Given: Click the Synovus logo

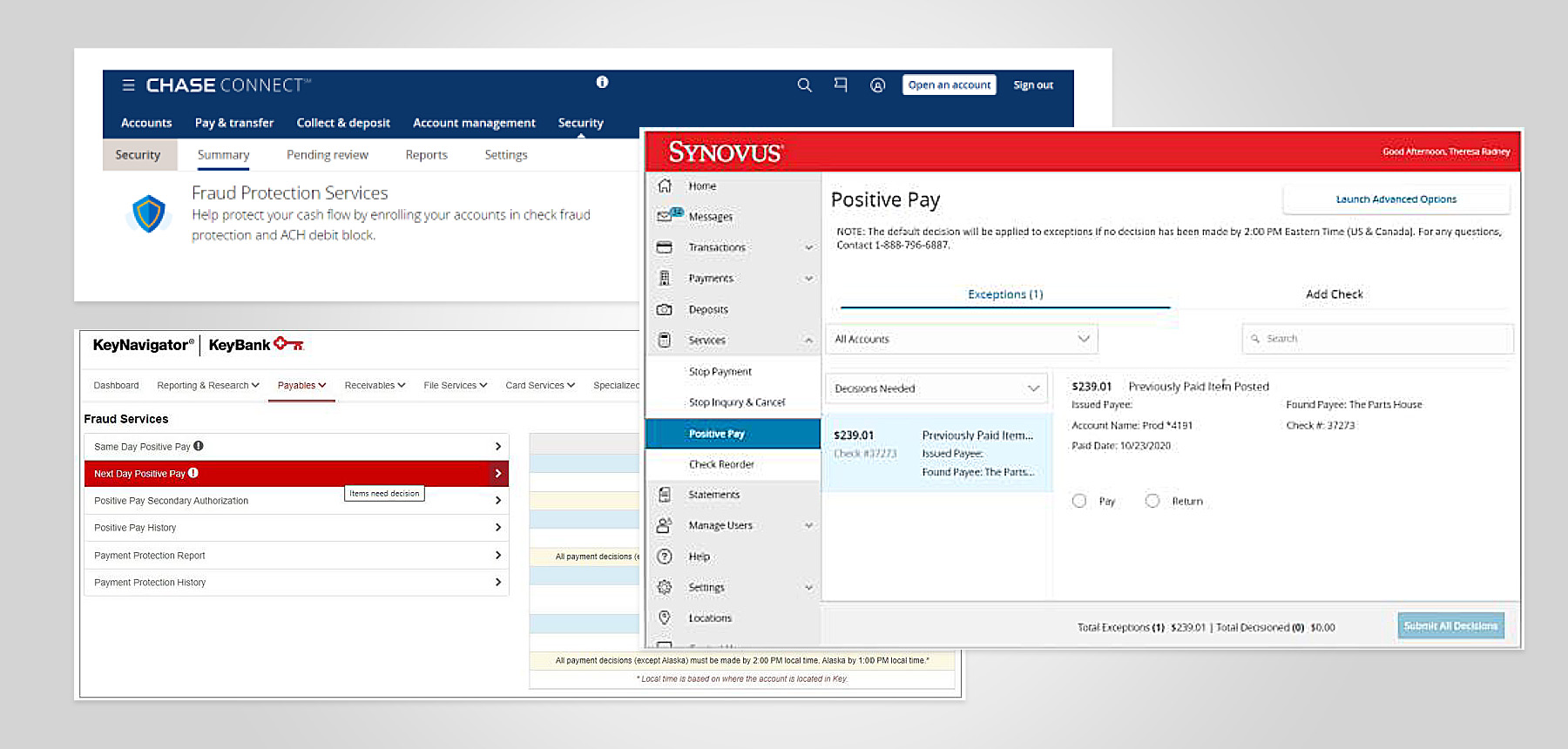Looking at the screenshot, I should pyautogui.click(x=726, y=152).
